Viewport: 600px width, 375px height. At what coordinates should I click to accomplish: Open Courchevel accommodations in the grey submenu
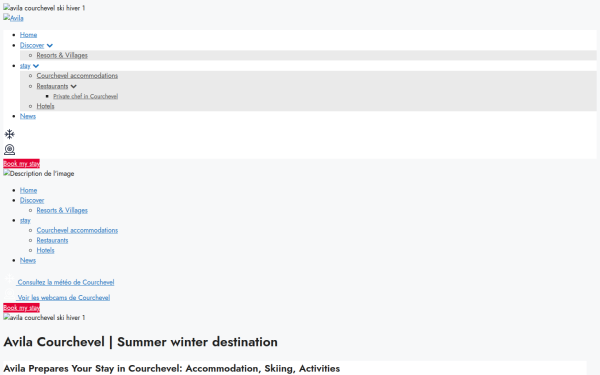pos(77,76)
